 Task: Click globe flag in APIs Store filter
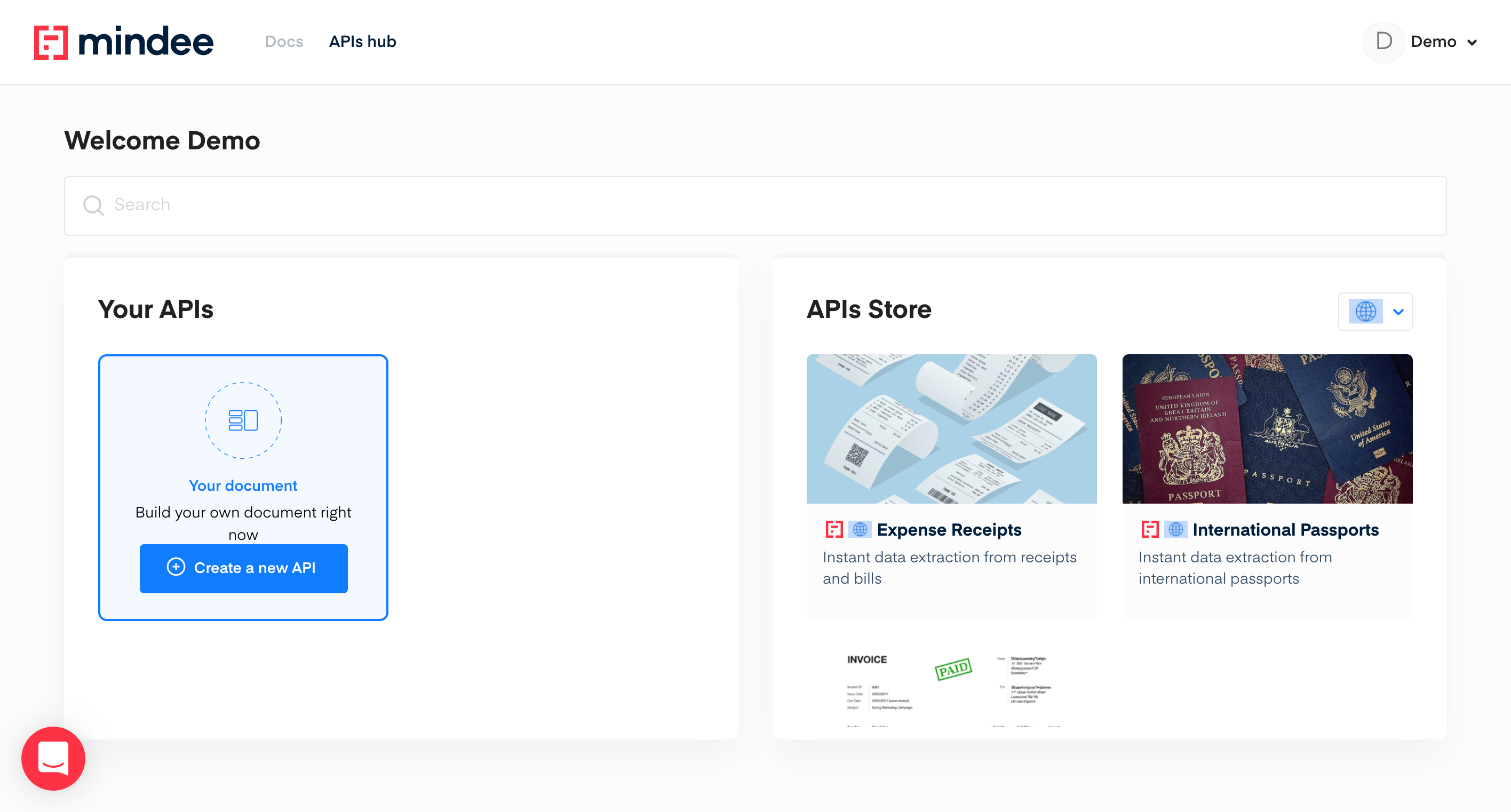coord(1365,312)
